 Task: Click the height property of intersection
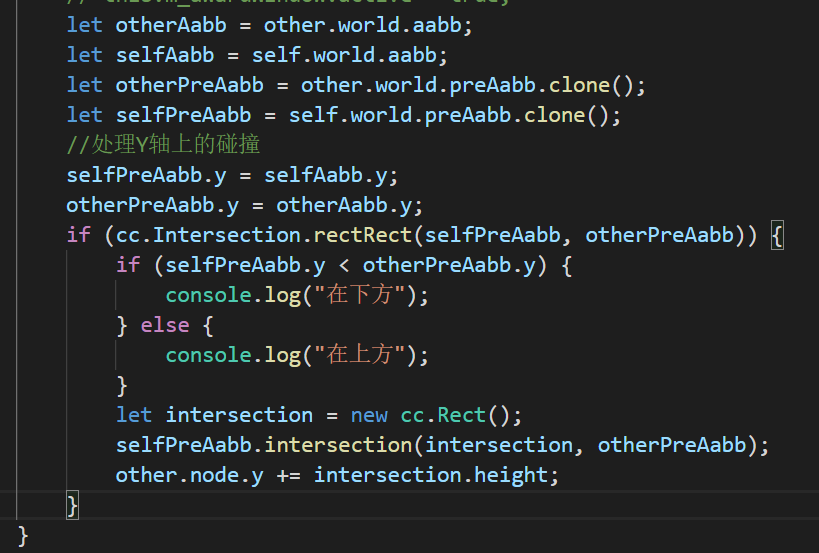point(510,475)
